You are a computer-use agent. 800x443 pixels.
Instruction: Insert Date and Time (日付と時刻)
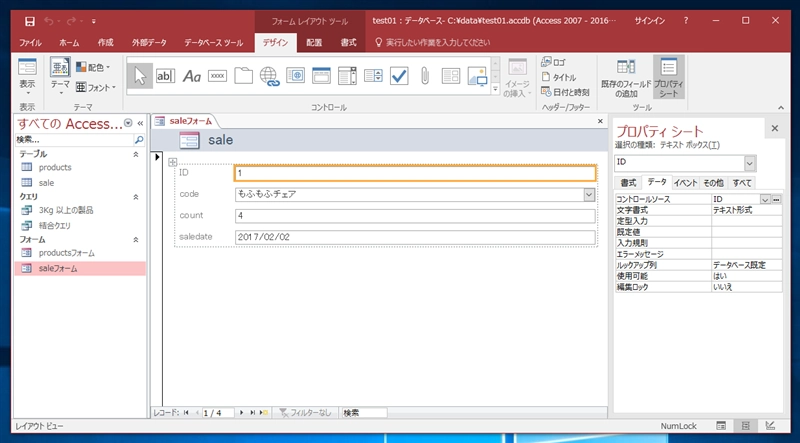coord(565,92)
